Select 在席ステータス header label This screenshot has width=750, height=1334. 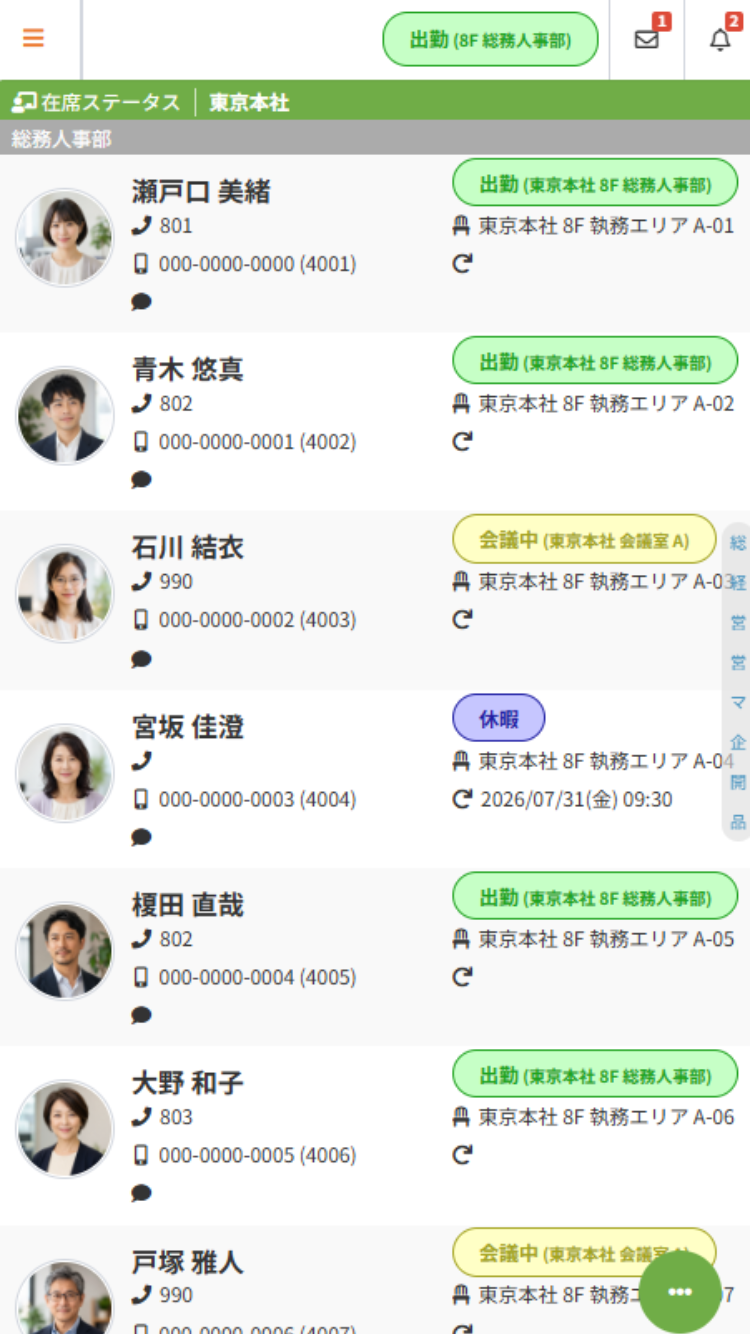pyautogui.click(x=110, y=102)
